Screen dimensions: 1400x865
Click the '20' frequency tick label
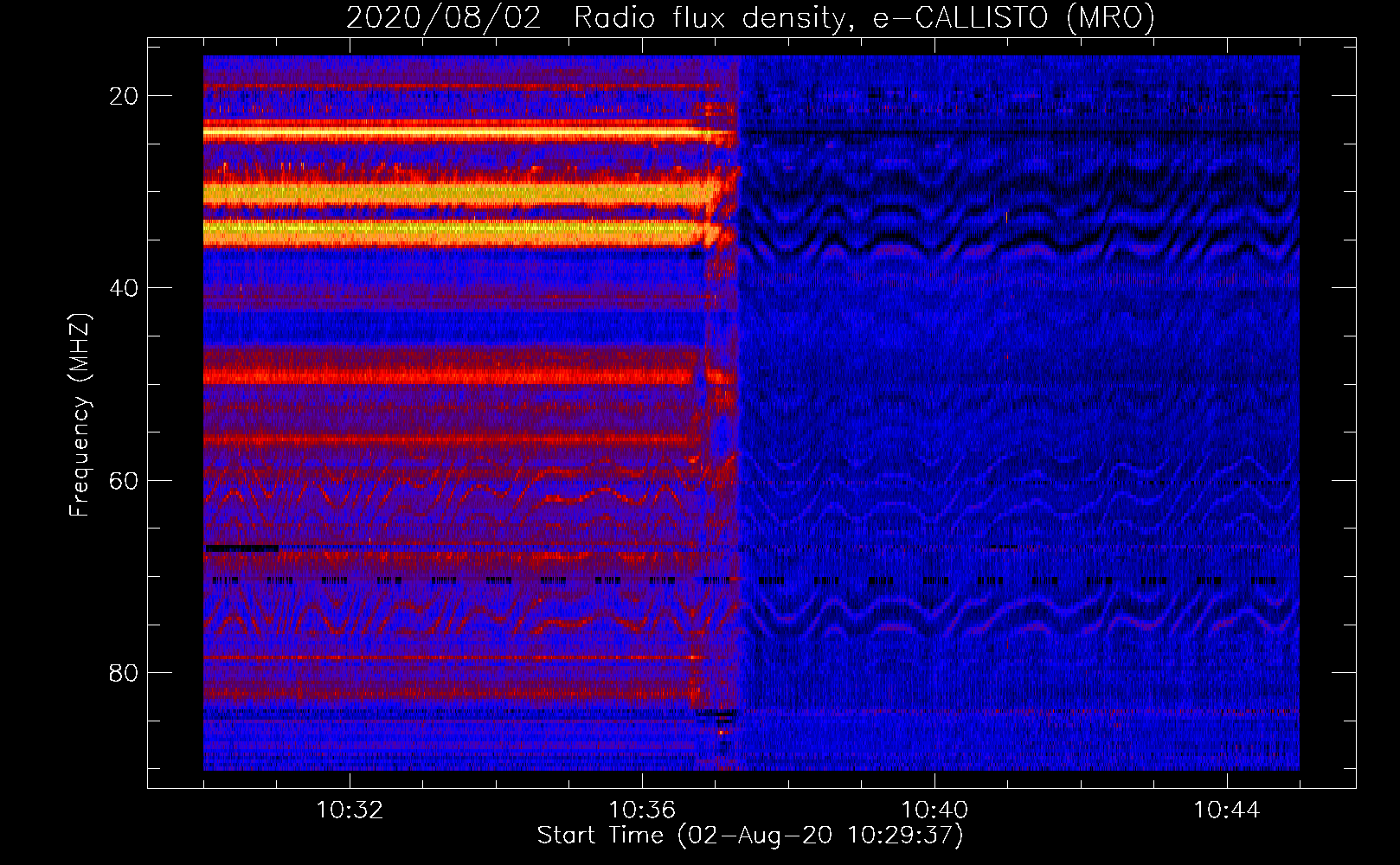(125, 96)
